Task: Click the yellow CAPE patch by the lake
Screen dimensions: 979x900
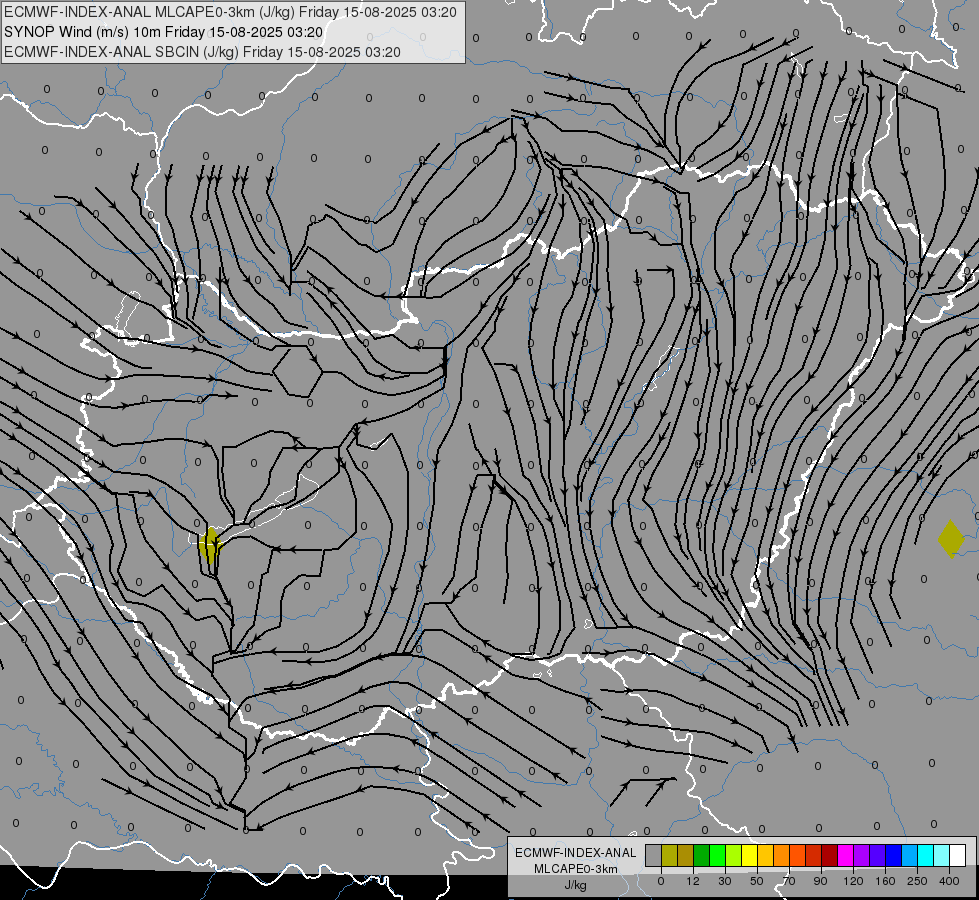Action: point(210,545)
